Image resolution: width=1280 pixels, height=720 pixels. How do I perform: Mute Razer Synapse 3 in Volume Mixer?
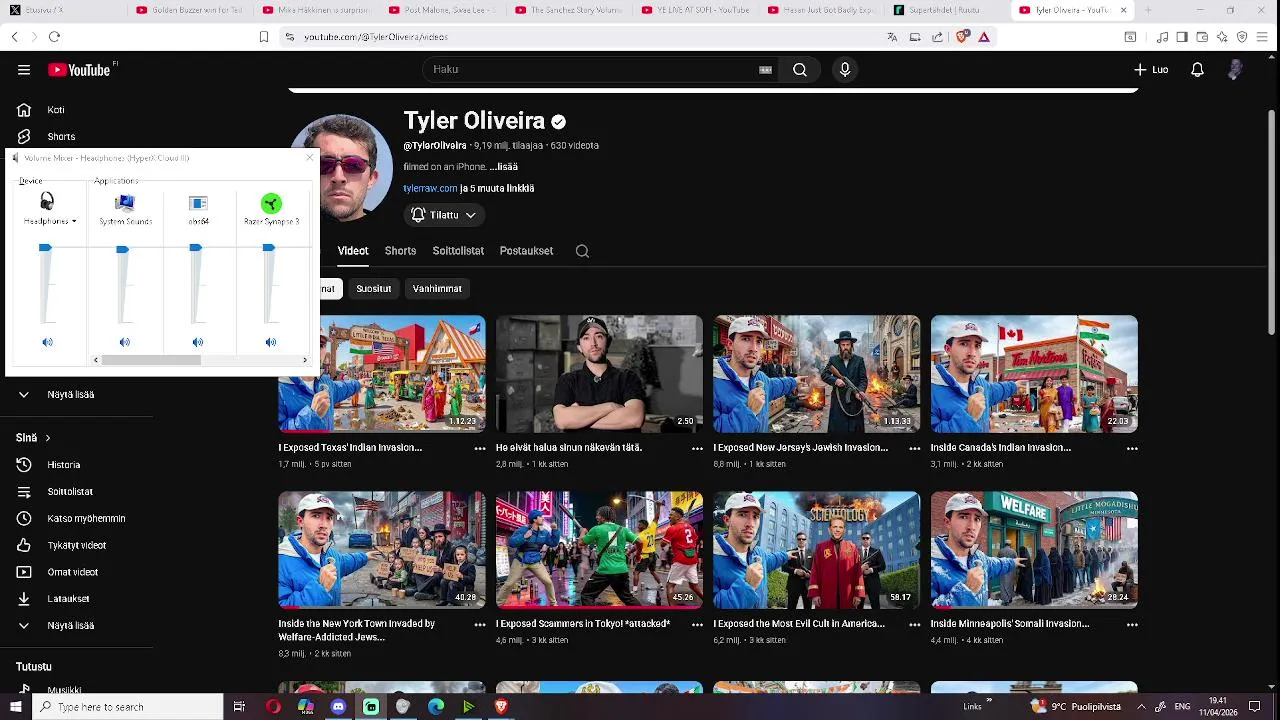(270, 342)
